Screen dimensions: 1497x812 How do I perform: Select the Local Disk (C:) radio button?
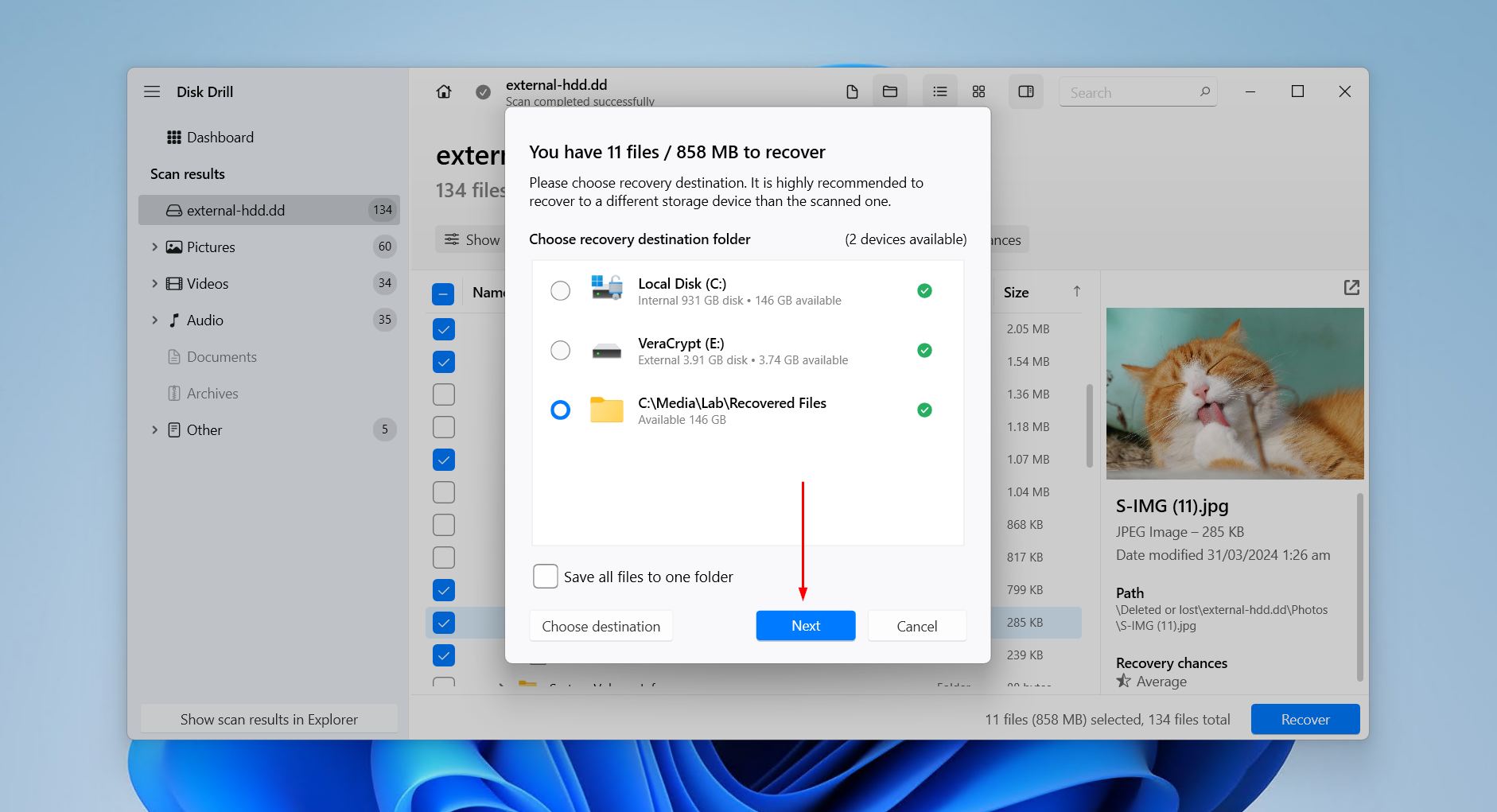tap(560, 290)
